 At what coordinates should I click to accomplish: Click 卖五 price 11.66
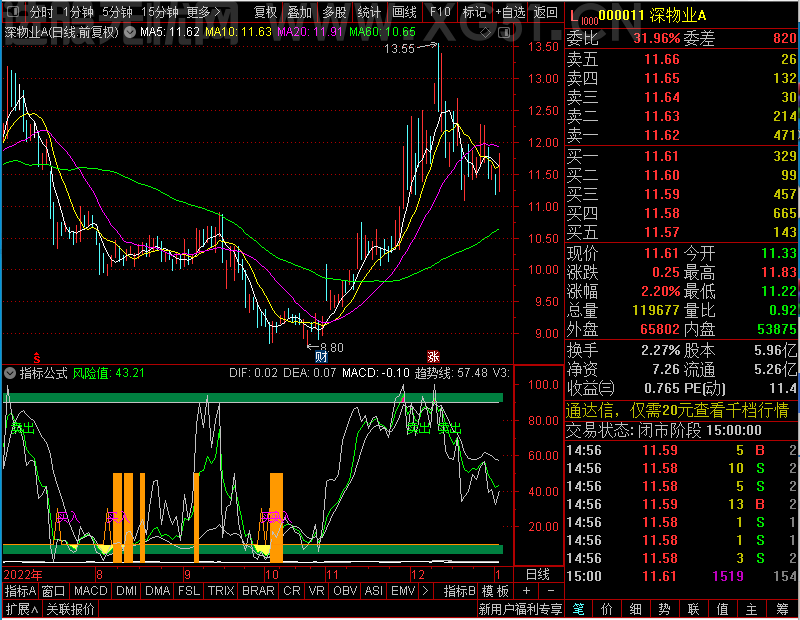[662, 60]
